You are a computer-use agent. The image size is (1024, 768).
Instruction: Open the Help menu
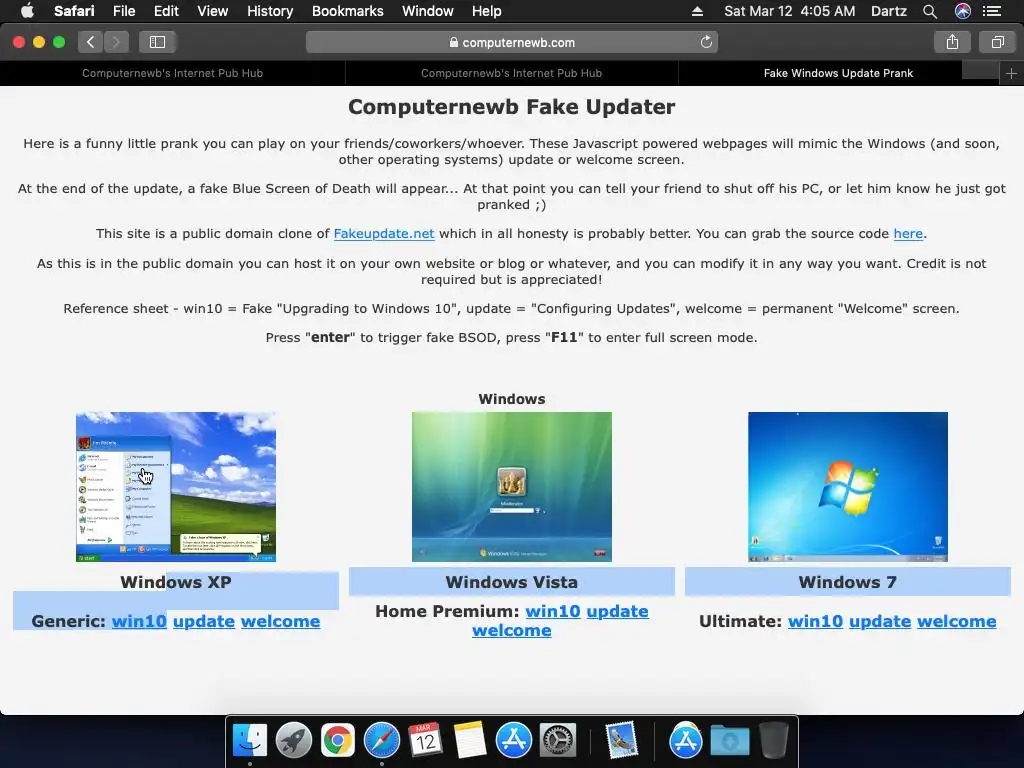tap(487, 11)
